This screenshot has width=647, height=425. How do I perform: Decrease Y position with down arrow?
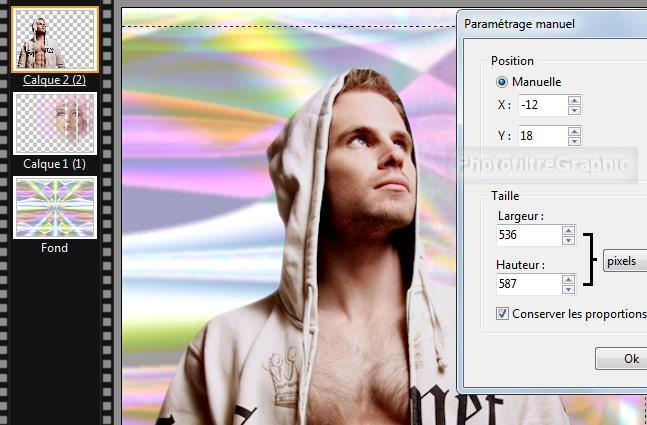pyautogui.click(x=574, y=141)
